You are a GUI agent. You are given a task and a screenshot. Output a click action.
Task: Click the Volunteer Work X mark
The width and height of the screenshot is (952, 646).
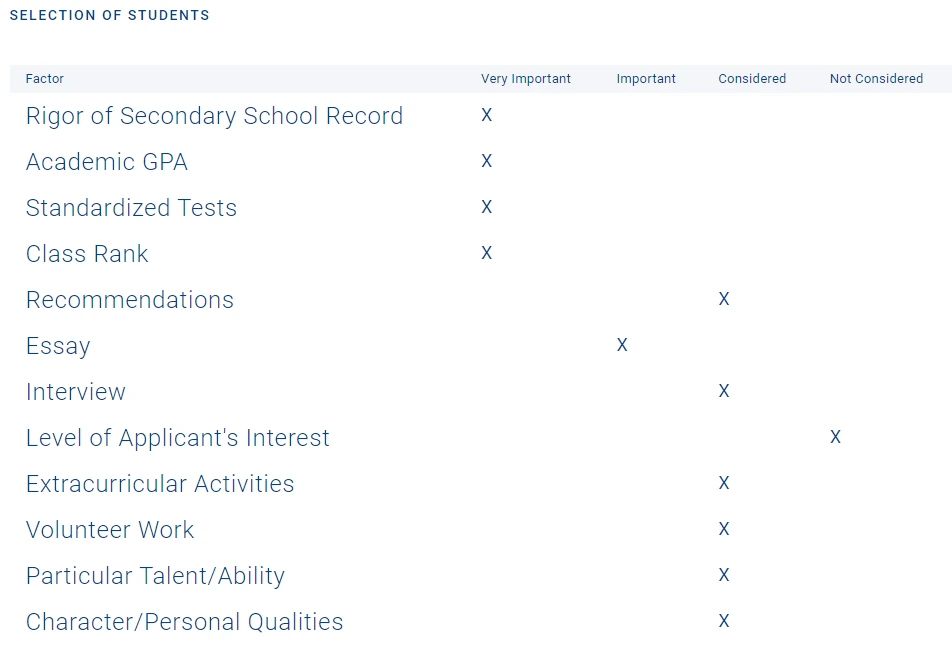tap(724, 529)
